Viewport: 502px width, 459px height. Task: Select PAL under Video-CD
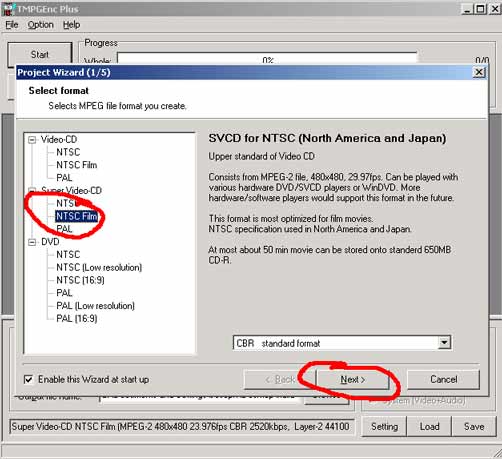(64, 178)
